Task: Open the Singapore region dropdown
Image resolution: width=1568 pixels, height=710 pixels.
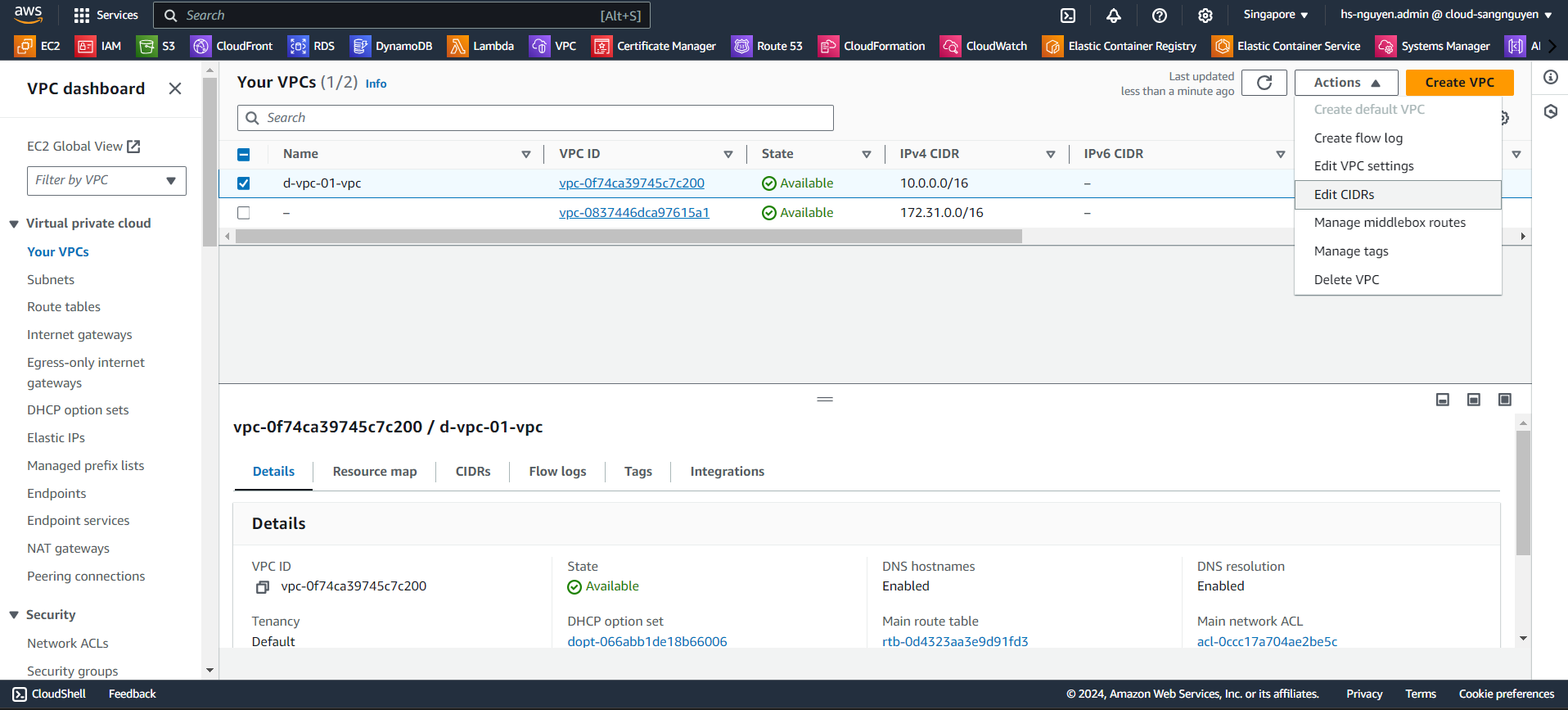Action: click(x=1275, y=15)
